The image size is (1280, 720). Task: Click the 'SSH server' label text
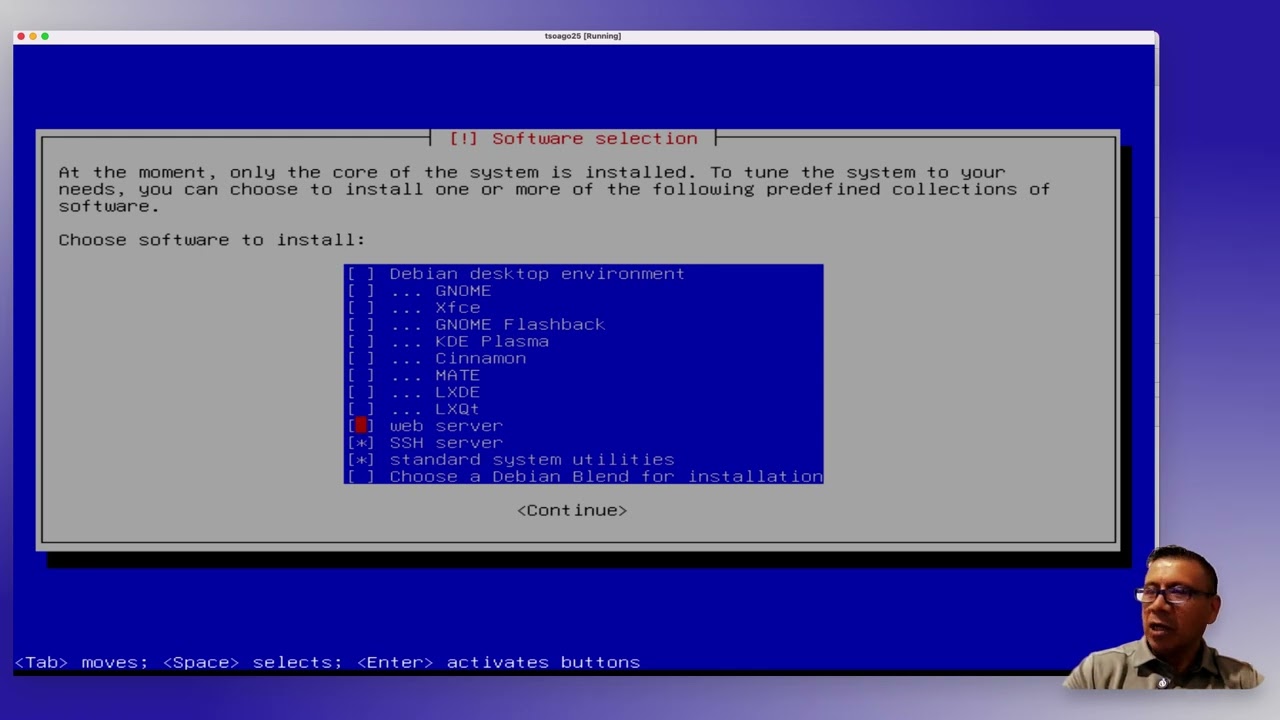point(446,443)
